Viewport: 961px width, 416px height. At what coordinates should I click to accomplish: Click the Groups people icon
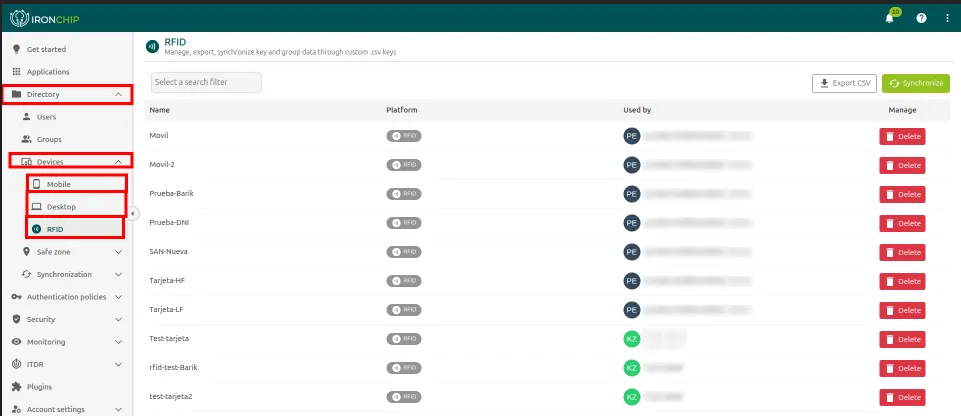[x=26, y=139]
